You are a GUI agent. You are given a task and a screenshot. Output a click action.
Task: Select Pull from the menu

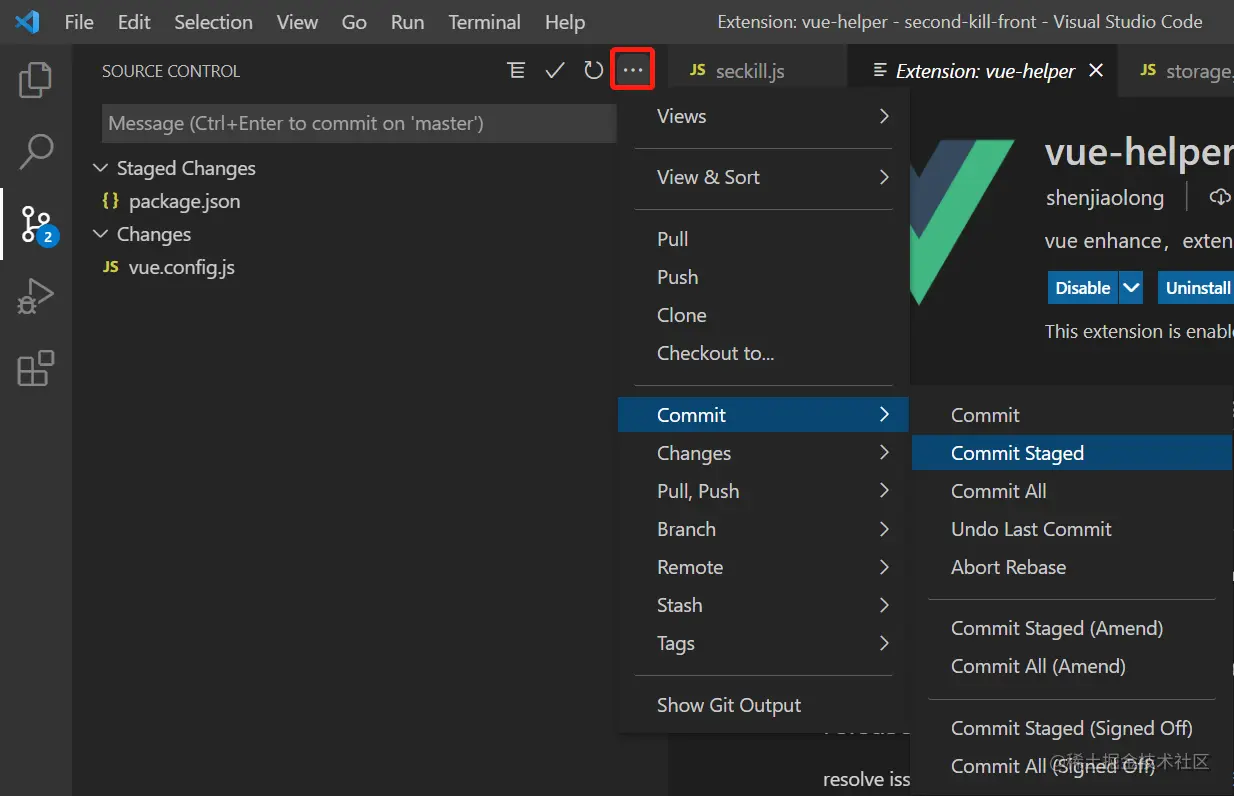point(764,239)
